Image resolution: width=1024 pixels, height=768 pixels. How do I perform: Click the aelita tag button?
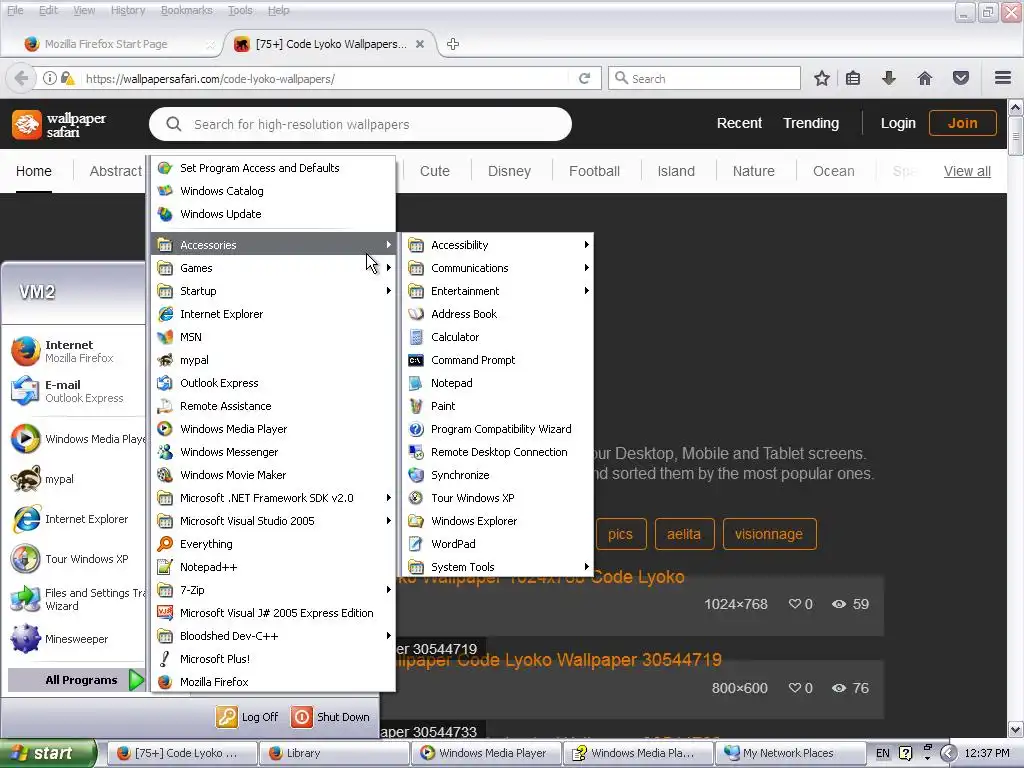[684, 534]
